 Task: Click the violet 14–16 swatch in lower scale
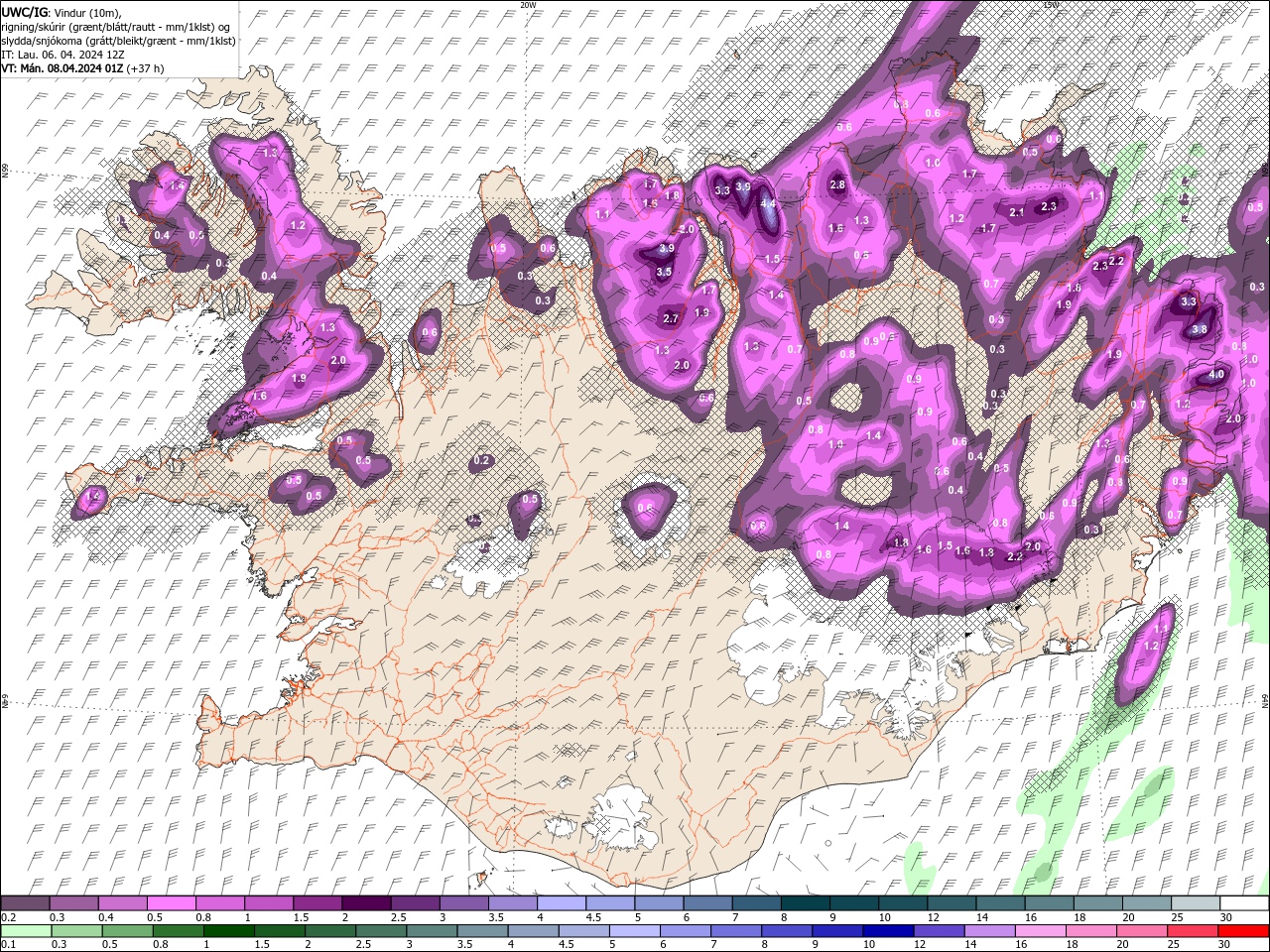pos(989,931)
